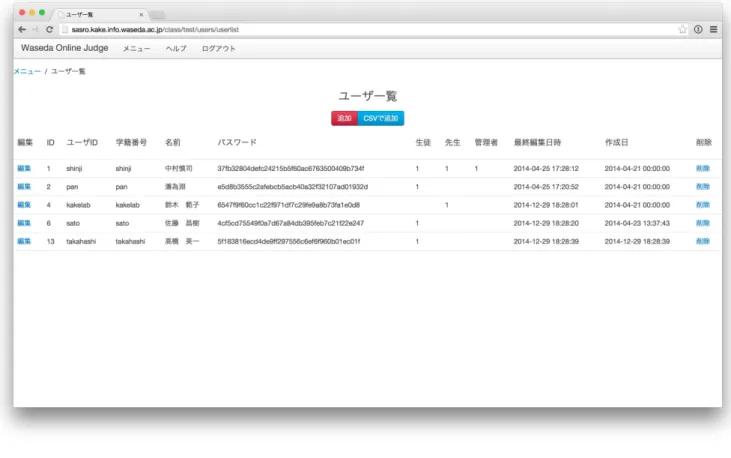Click the address bar URL
The height and width of the screenshot is (458, 731).
[x=155, y=29]
